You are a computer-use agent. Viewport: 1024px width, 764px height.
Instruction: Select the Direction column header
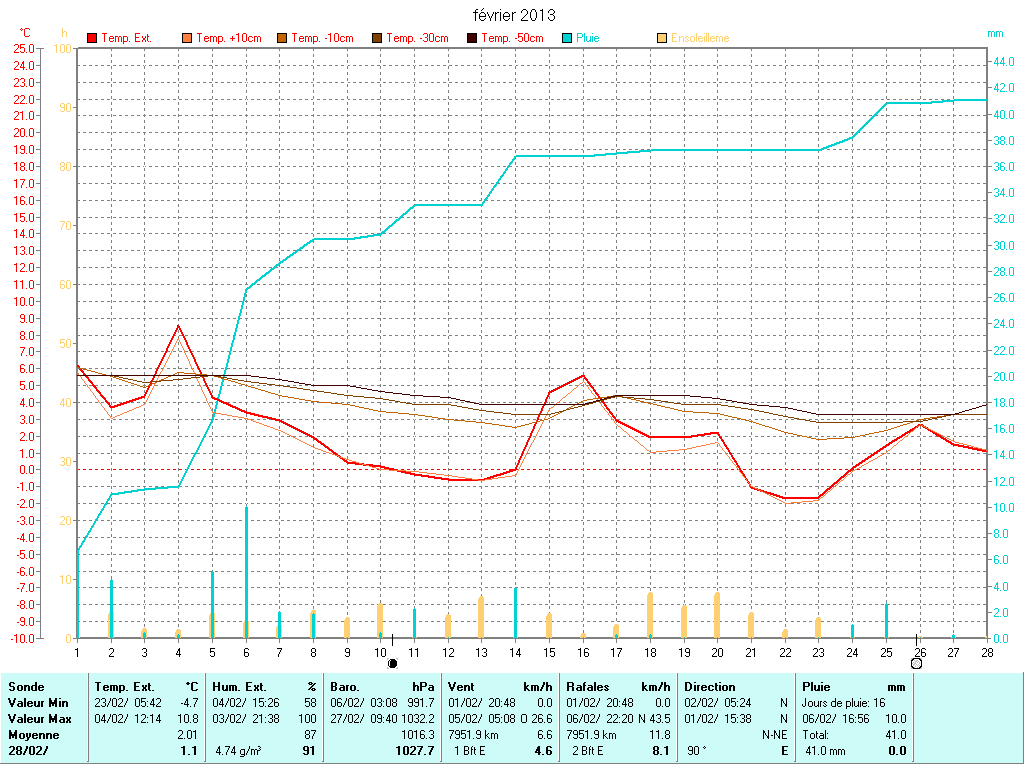(710, 687)
